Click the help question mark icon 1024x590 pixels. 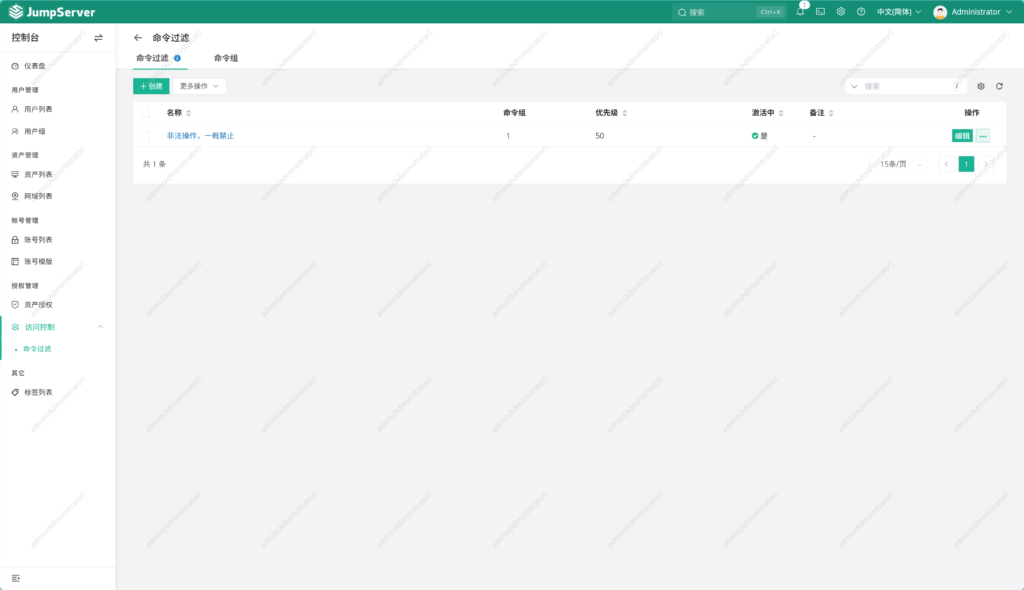(x=862, y=11)
